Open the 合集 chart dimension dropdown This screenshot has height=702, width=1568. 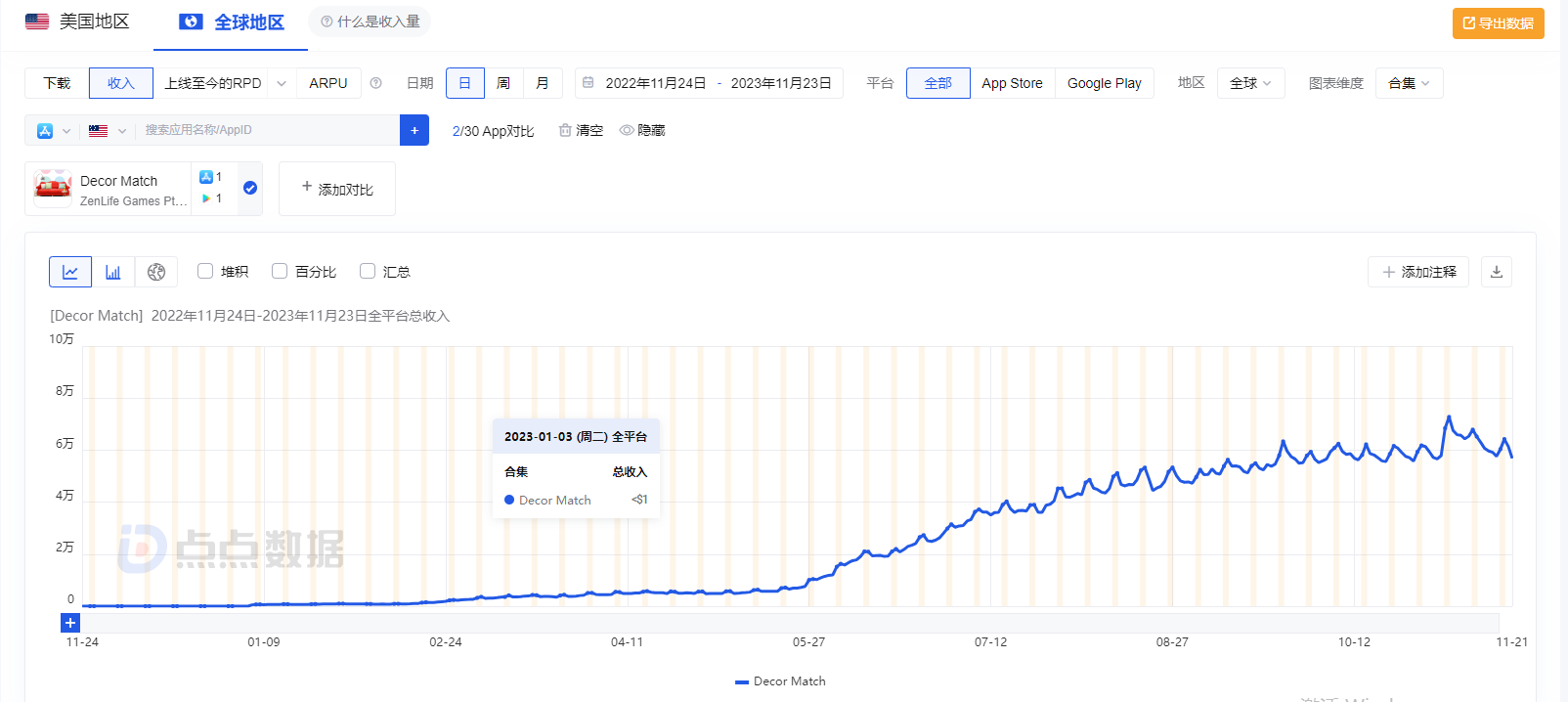tap(1409, 83)
